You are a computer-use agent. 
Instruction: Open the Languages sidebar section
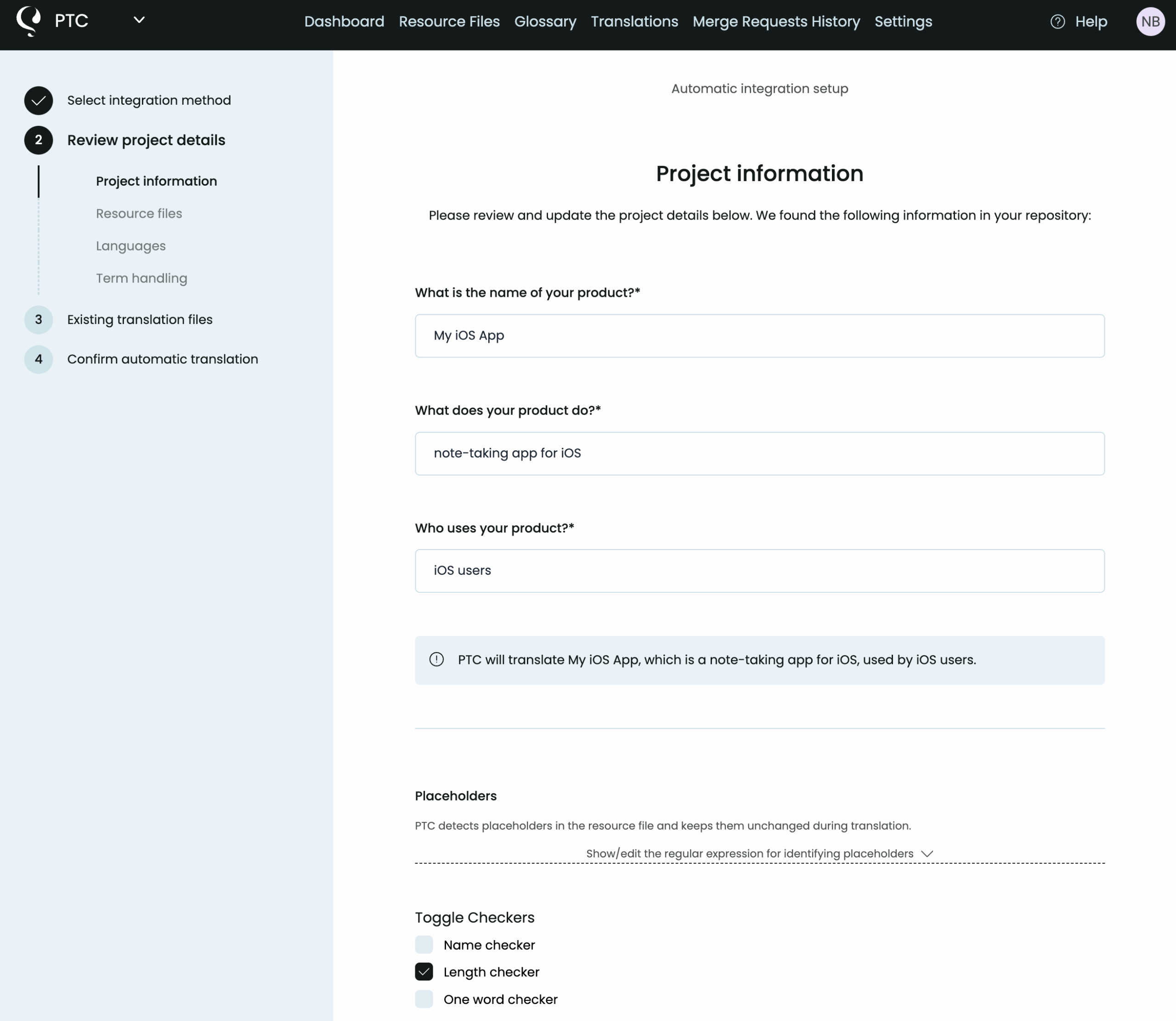[130, 246]
